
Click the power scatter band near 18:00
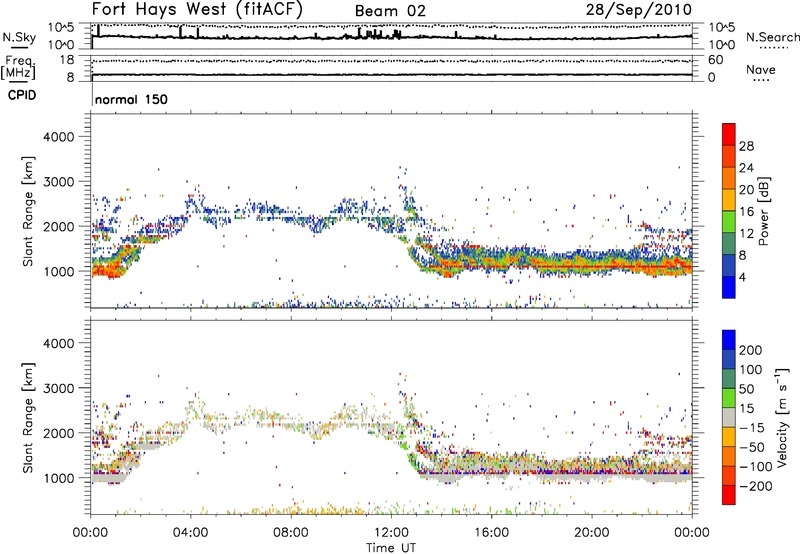(542, 262)
